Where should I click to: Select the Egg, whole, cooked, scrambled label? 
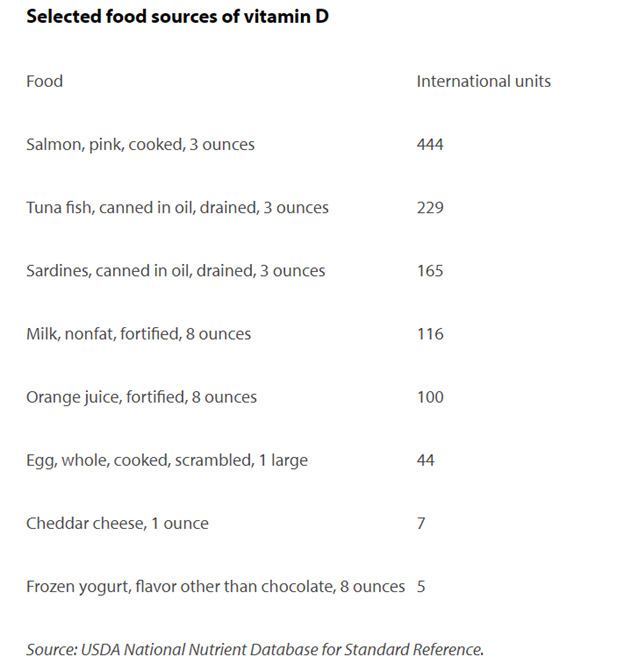[x=167, y=460]
